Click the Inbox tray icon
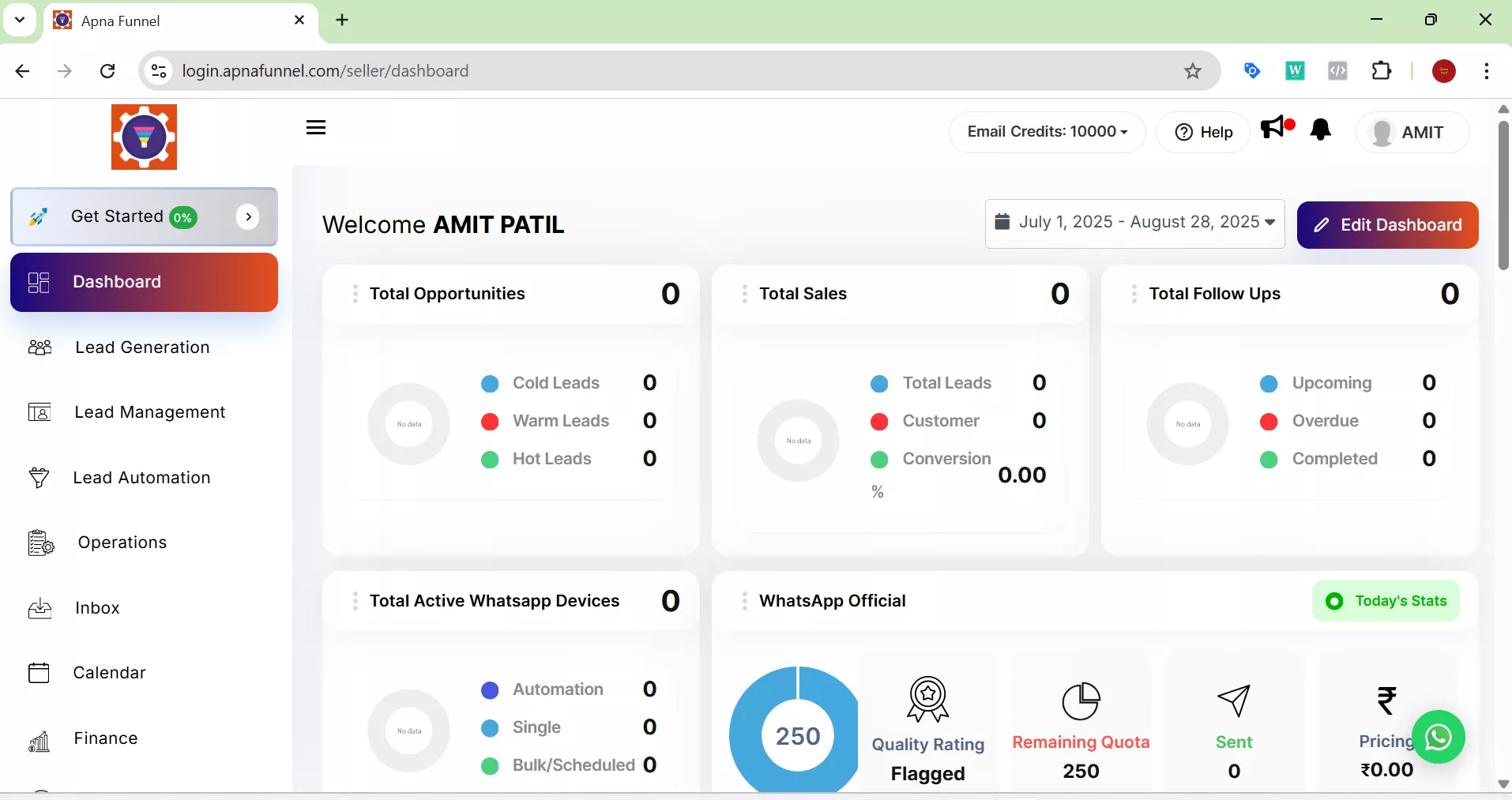 (39, 608)
